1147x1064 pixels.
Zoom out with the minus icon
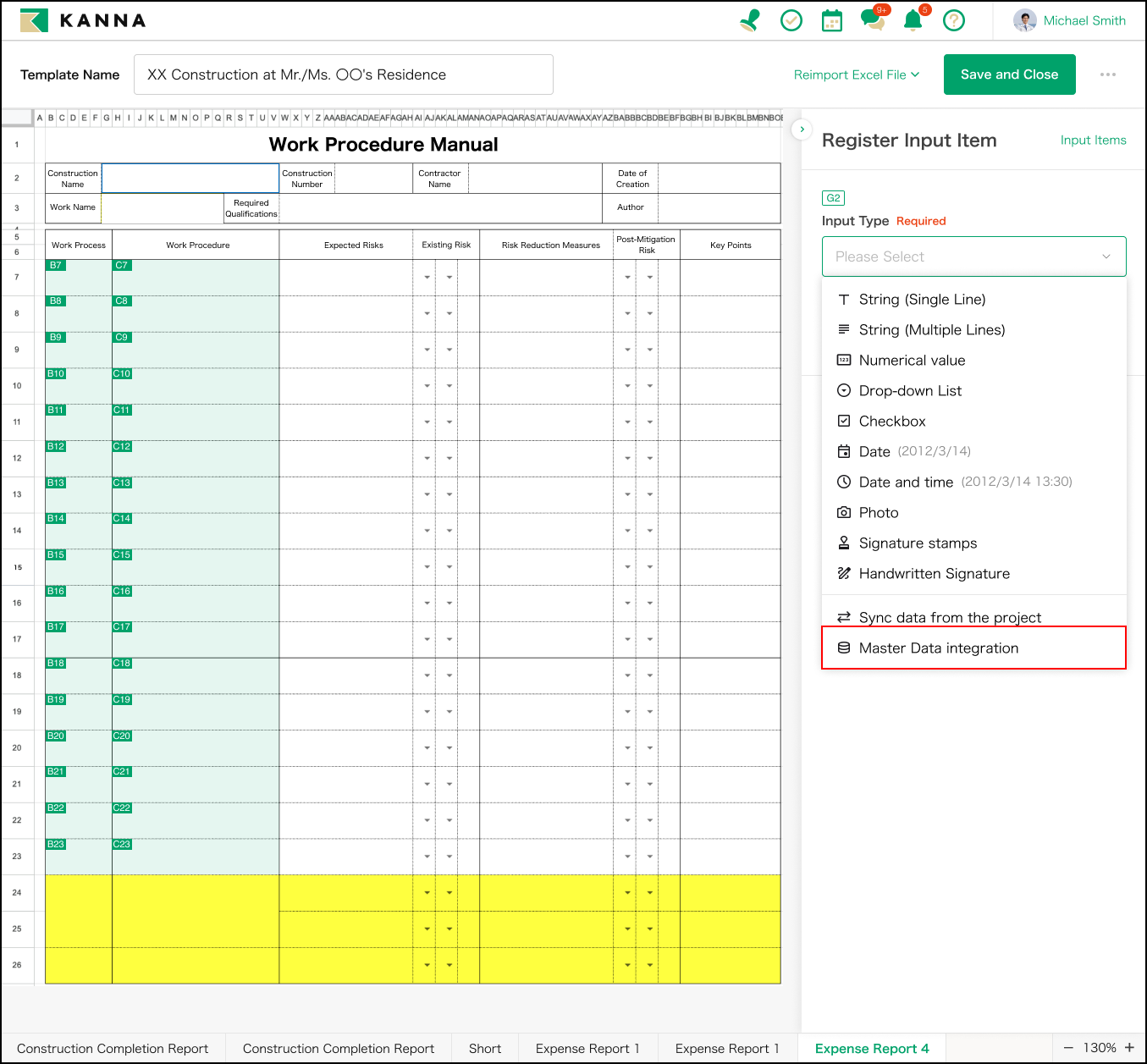pyautogui.click(x=1068, y=1048)
